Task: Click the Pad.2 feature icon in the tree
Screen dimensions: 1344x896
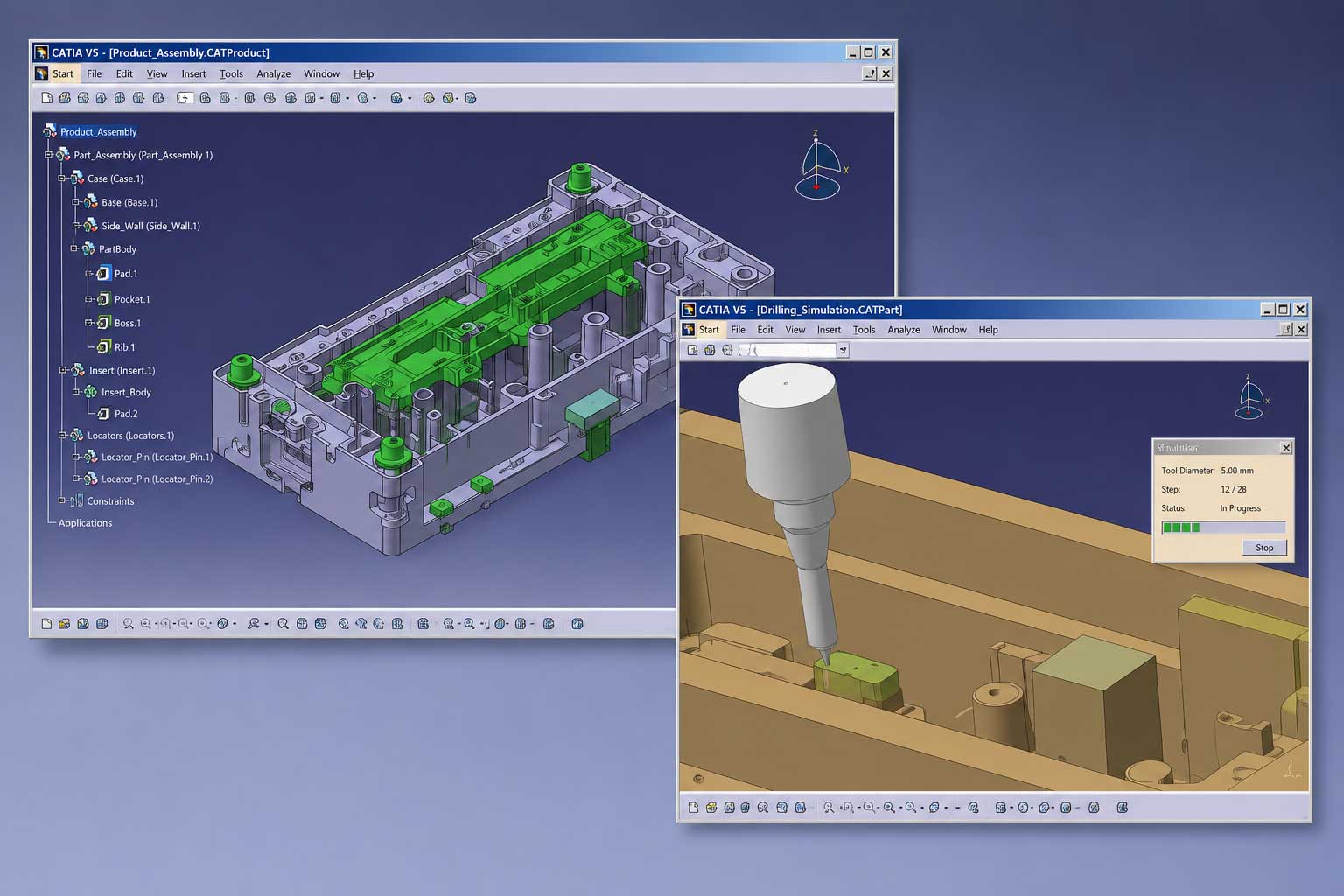Action: click(x=103, y=414)
